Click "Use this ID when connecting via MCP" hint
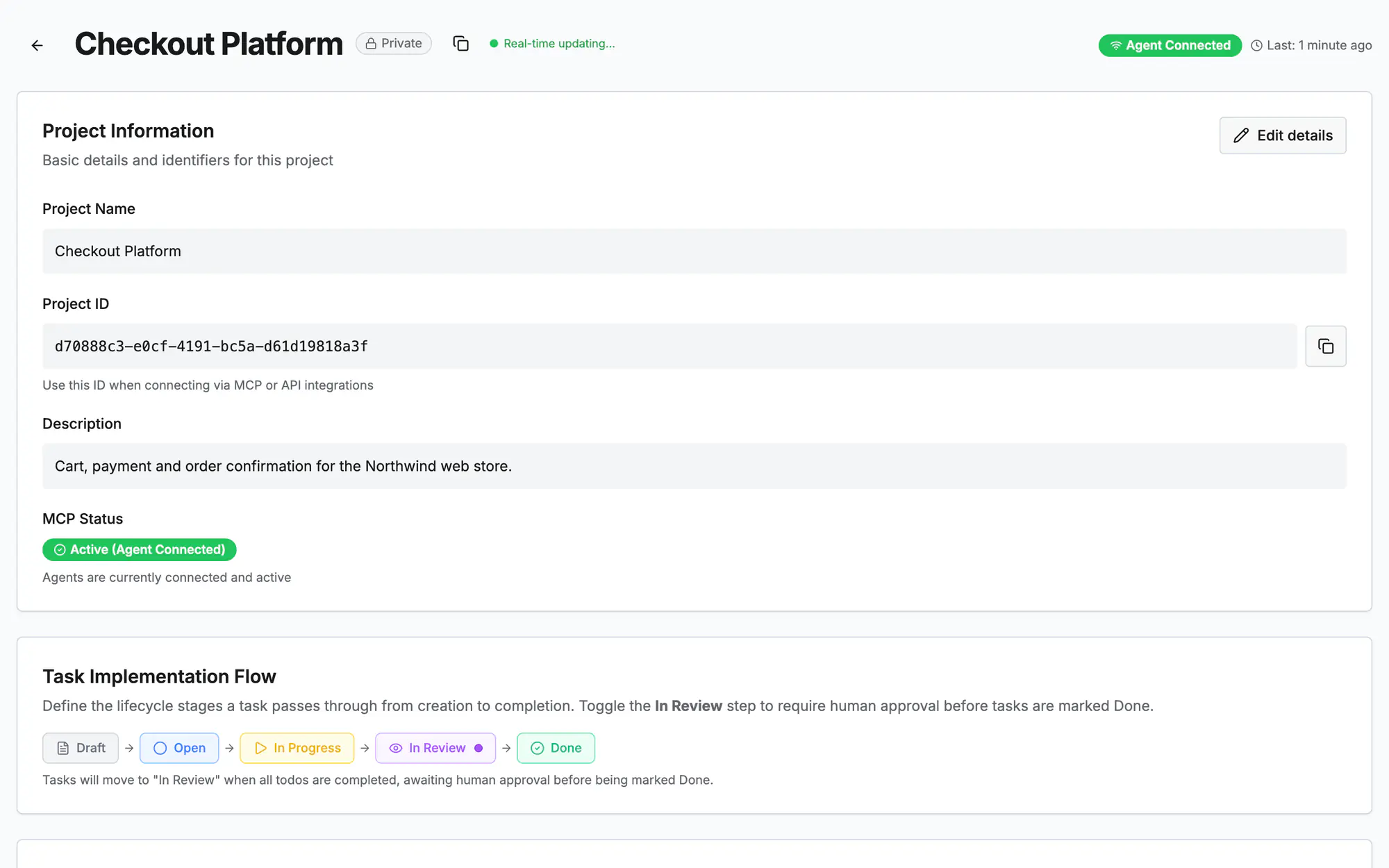1389x868 pixels. pyautogui.click(x=208, y=385)
